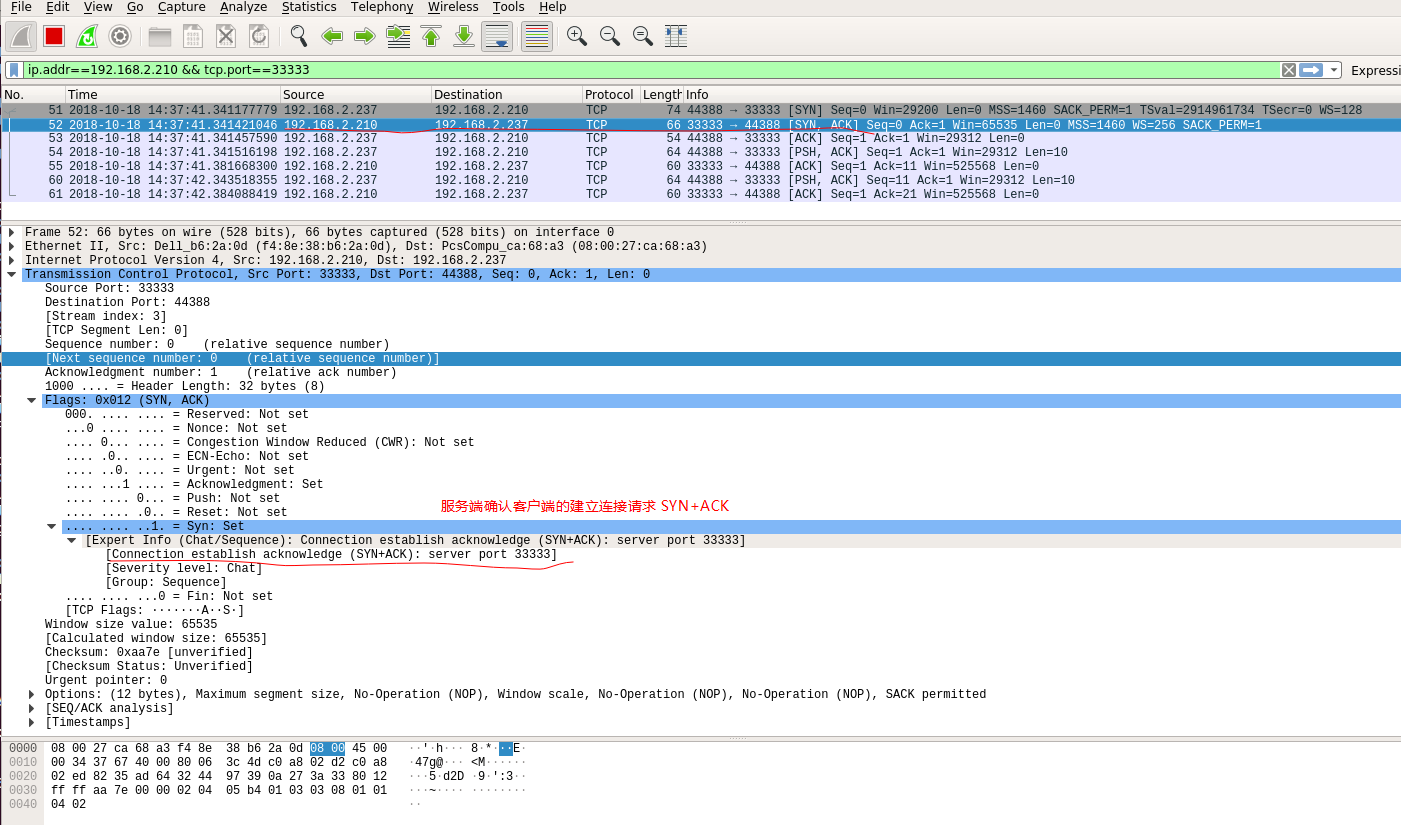Sort by the Destination column header
Screen dimensions: 1401x825
tap(506, 94)
